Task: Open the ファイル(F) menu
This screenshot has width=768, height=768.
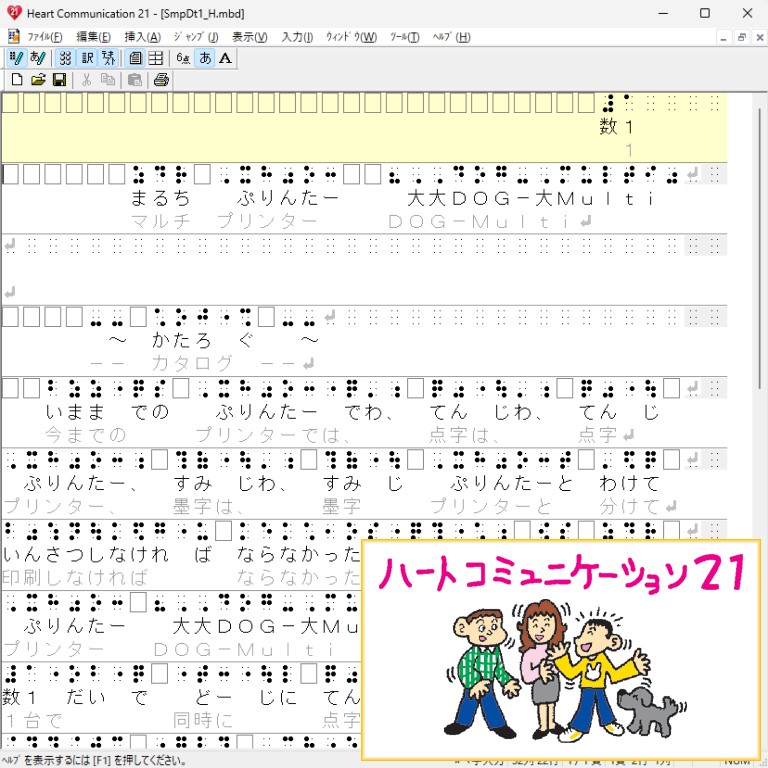Action: (45, 37)
